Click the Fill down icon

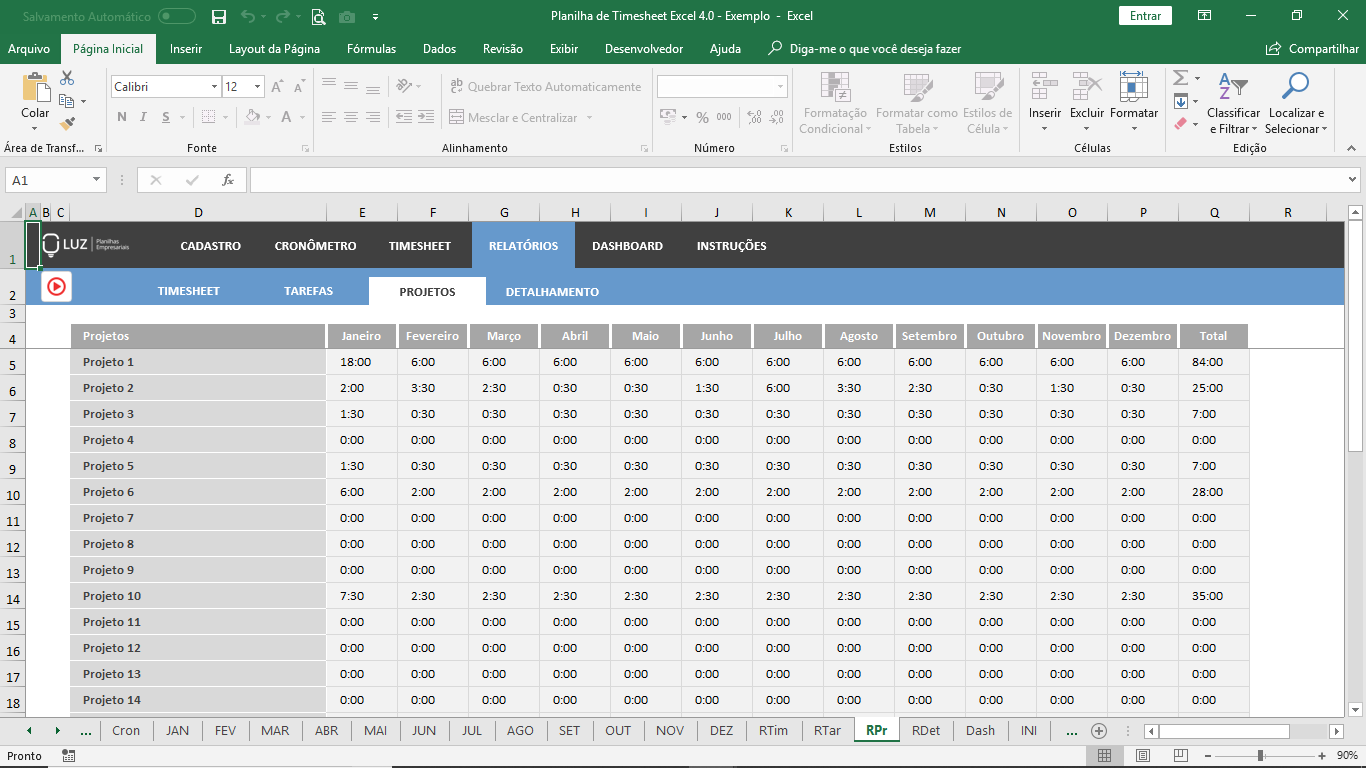tap(1180, 101)
